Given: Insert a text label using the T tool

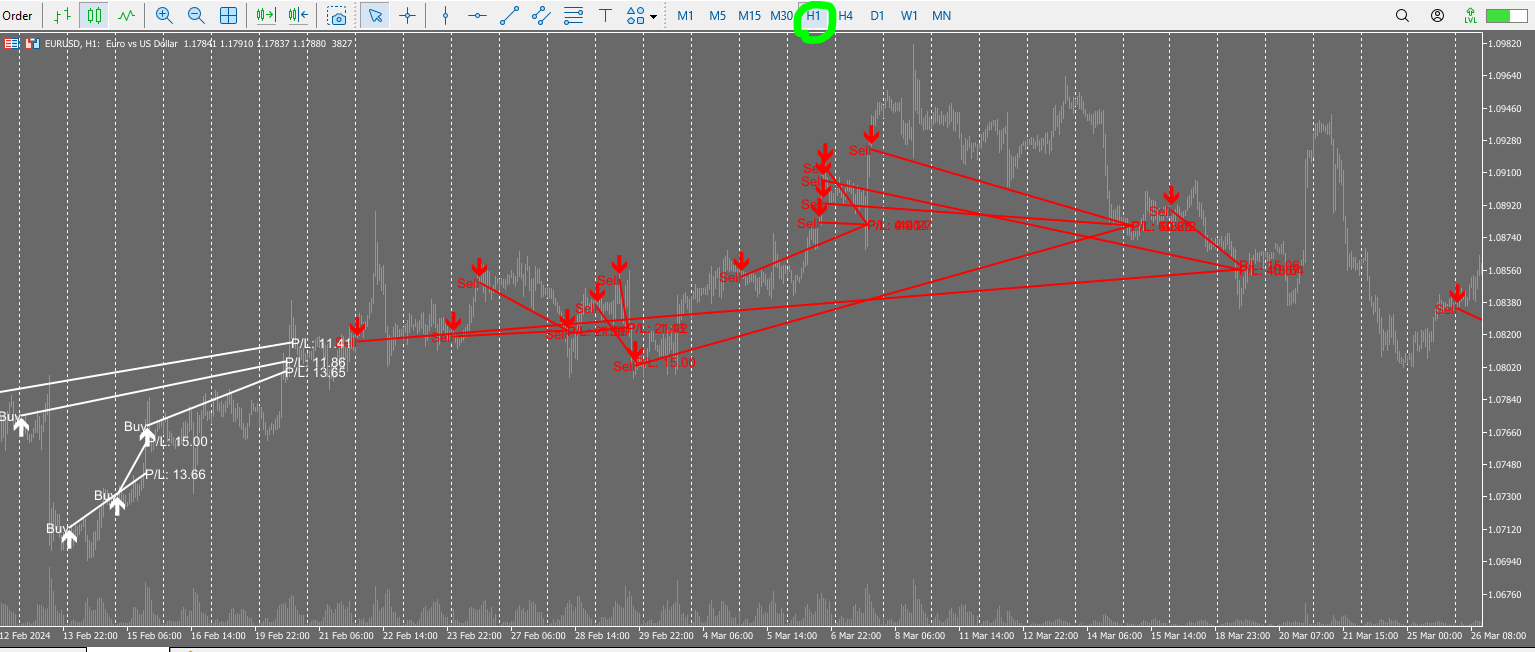Looking at the screenshot, I should [x=604, y=16].
